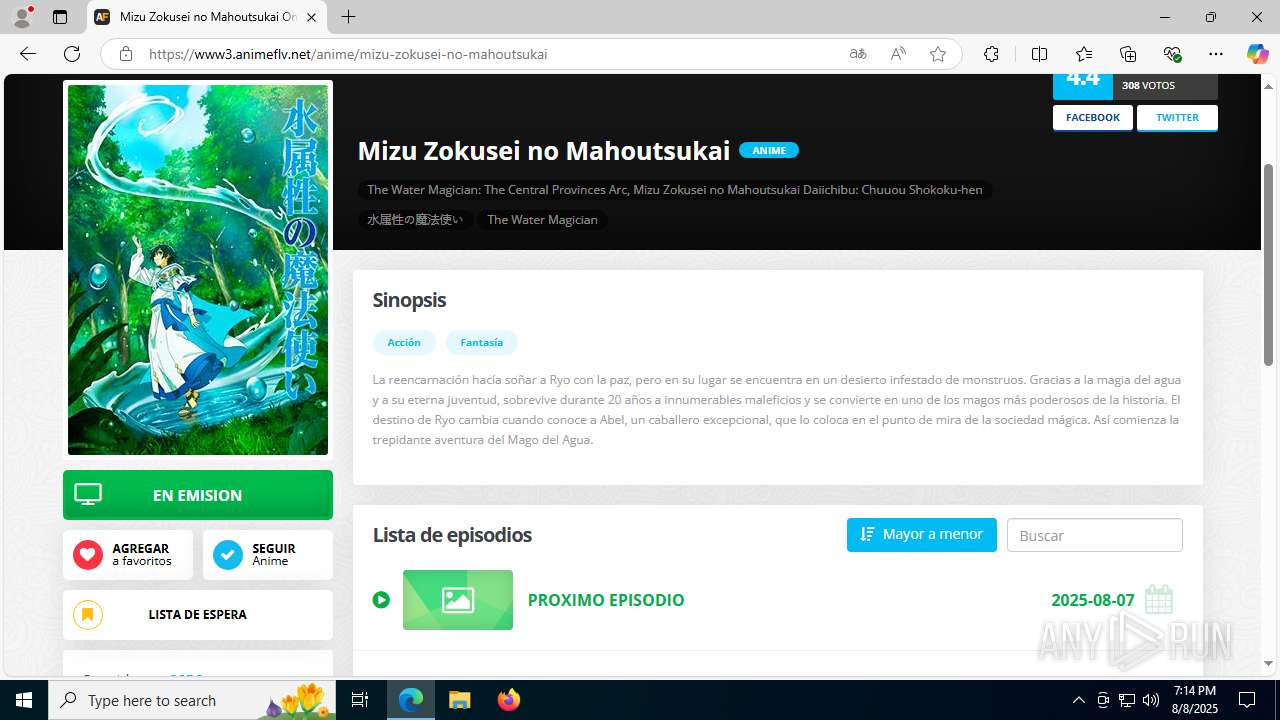Click the taskbar search box
The width and height of the screenshot is (1280, 720).
point(191,700)
